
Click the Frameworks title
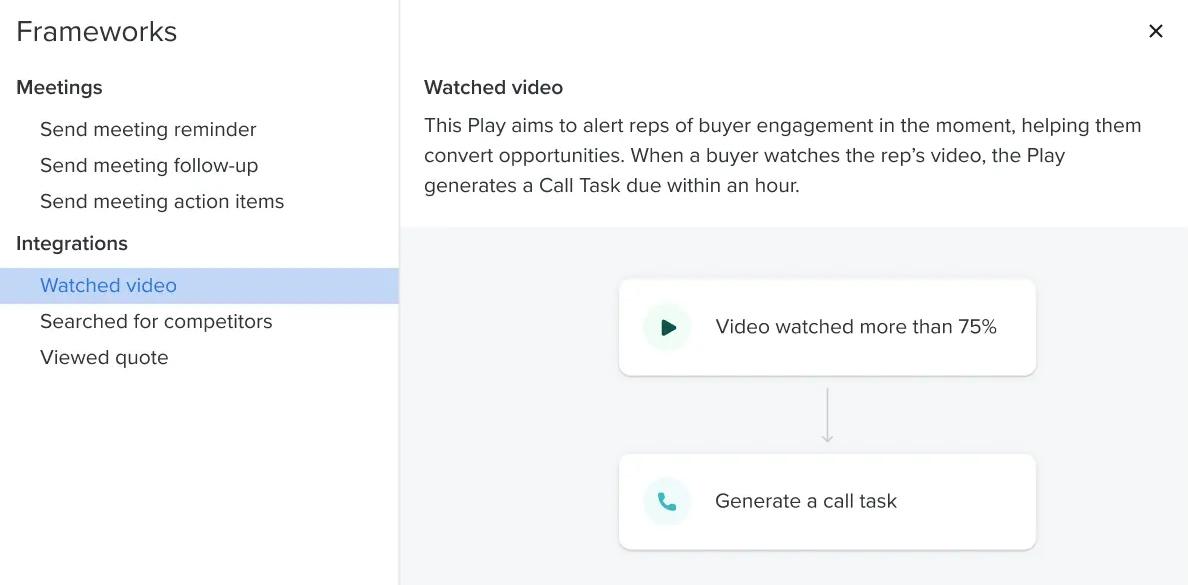[96, 32]
